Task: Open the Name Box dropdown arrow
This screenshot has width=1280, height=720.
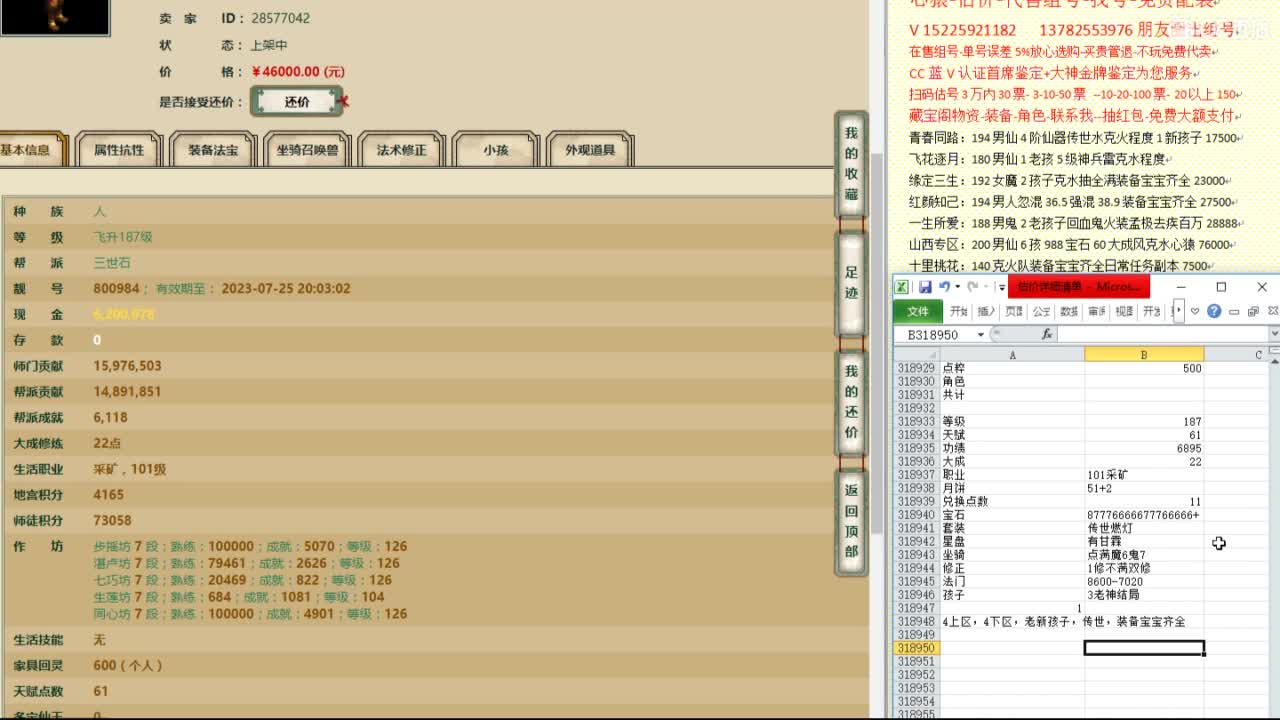Action: [981, 334]
